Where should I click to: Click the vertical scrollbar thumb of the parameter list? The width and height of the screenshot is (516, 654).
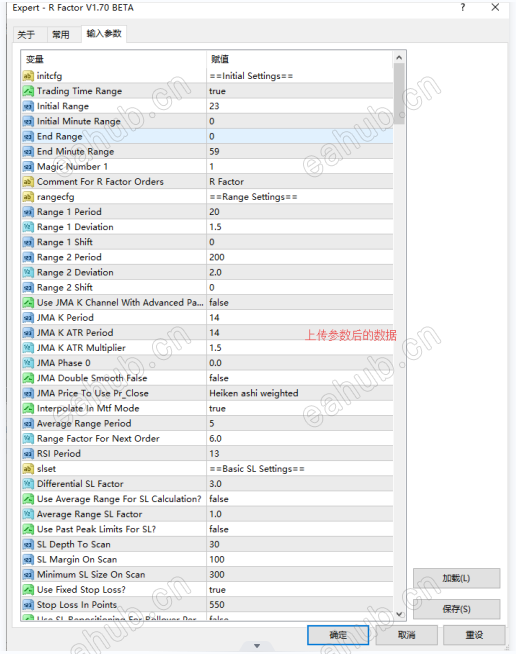click(x=399, y=94)
